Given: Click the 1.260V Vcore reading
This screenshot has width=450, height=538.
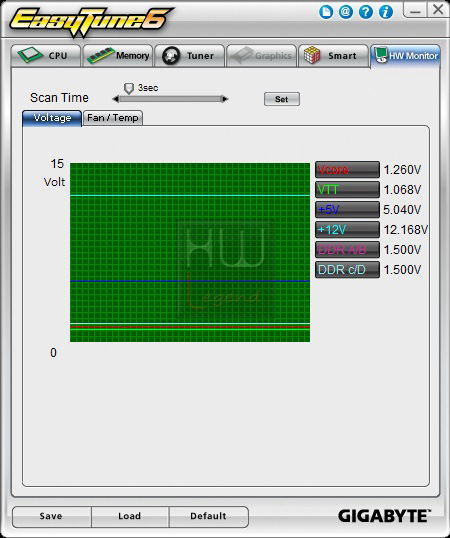Looking at the screenshot, I should point(402,169).
